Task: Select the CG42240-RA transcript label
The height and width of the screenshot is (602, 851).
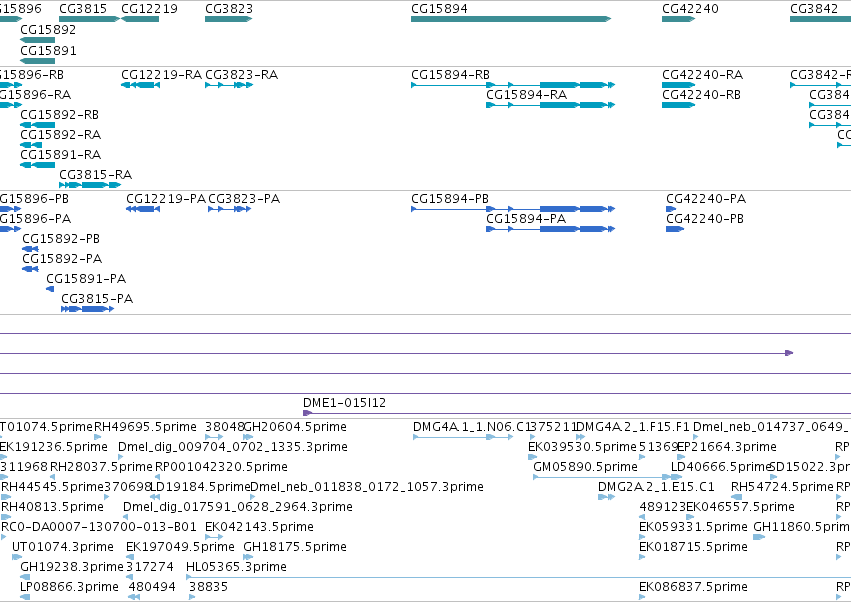Action: [702, 74]
